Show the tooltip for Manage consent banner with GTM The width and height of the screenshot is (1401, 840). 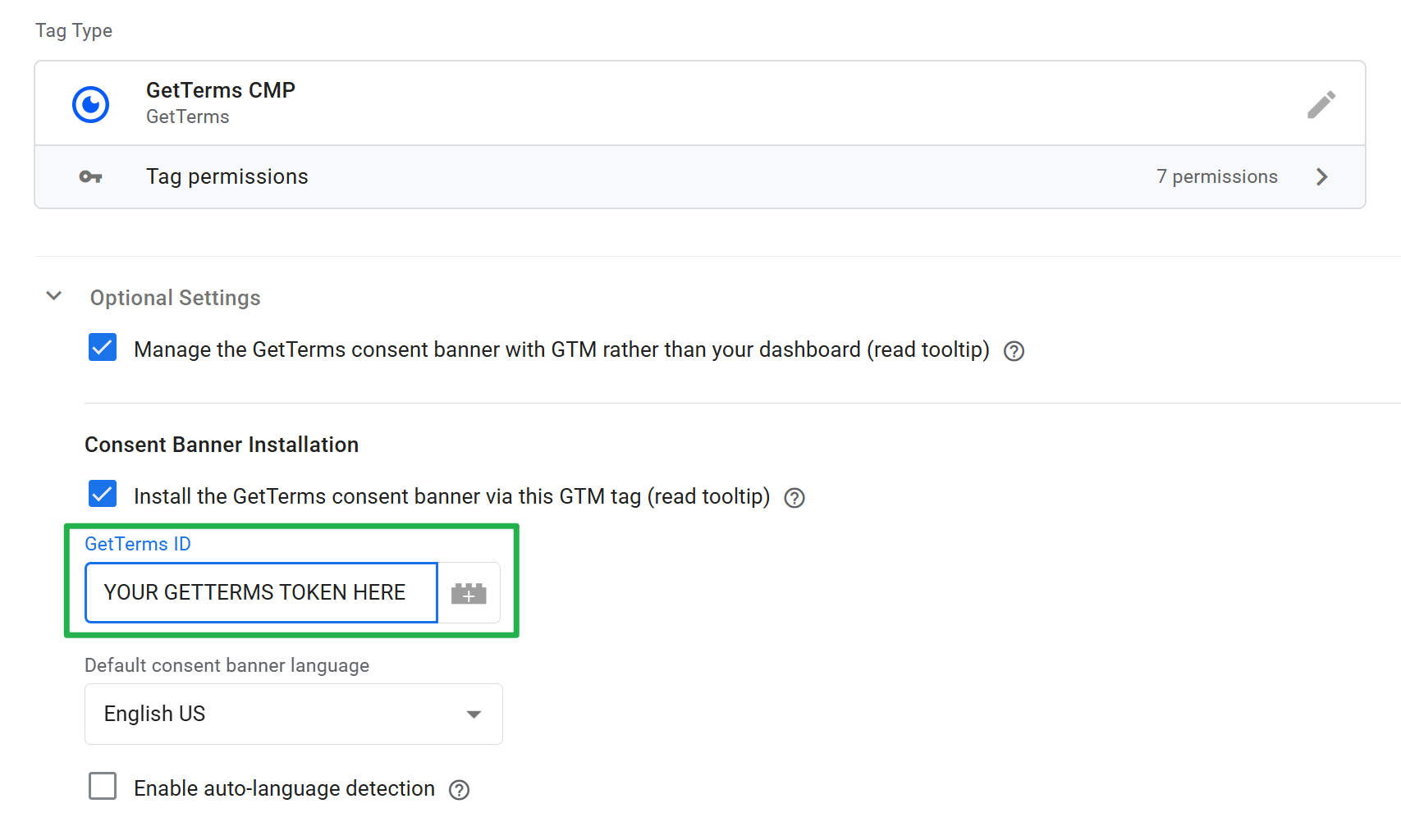pos(1014,351)
